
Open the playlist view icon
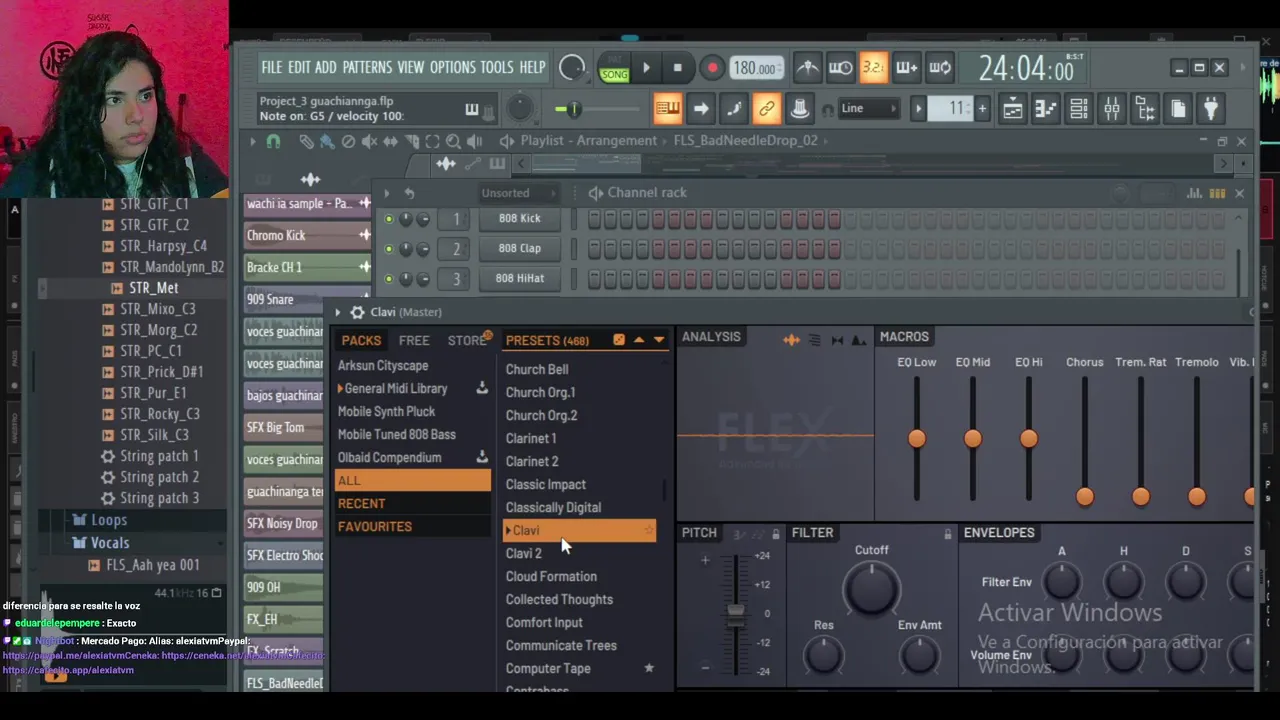[x=1013, y=108]
